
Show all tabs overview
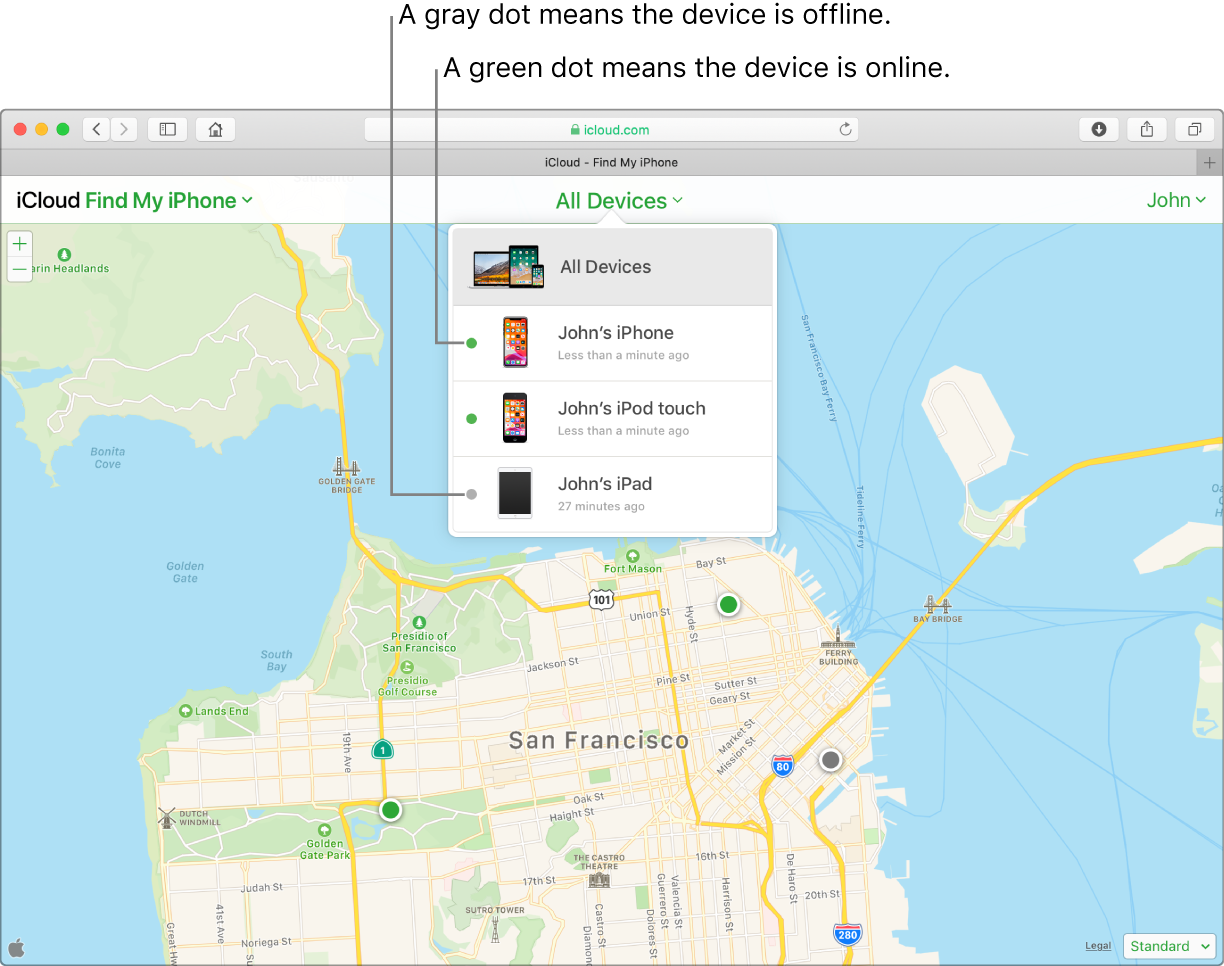pyautogui.click(x=1194, y=129)
